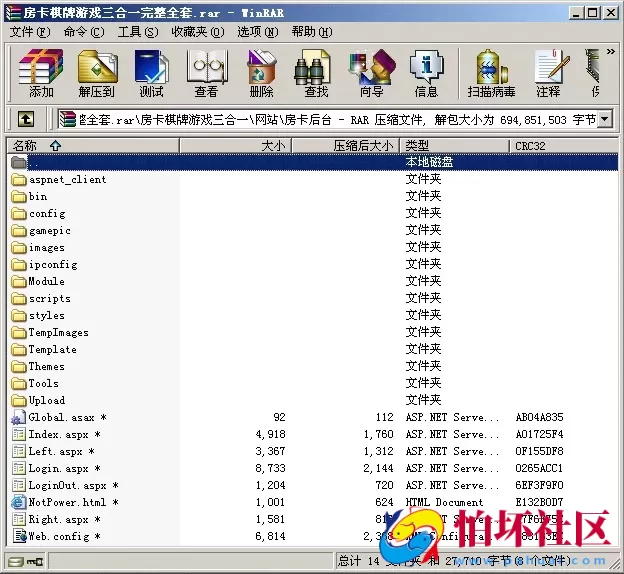Sort by CRC32 column header
Screen dimensions: 624x574
[x=564, y=146]
